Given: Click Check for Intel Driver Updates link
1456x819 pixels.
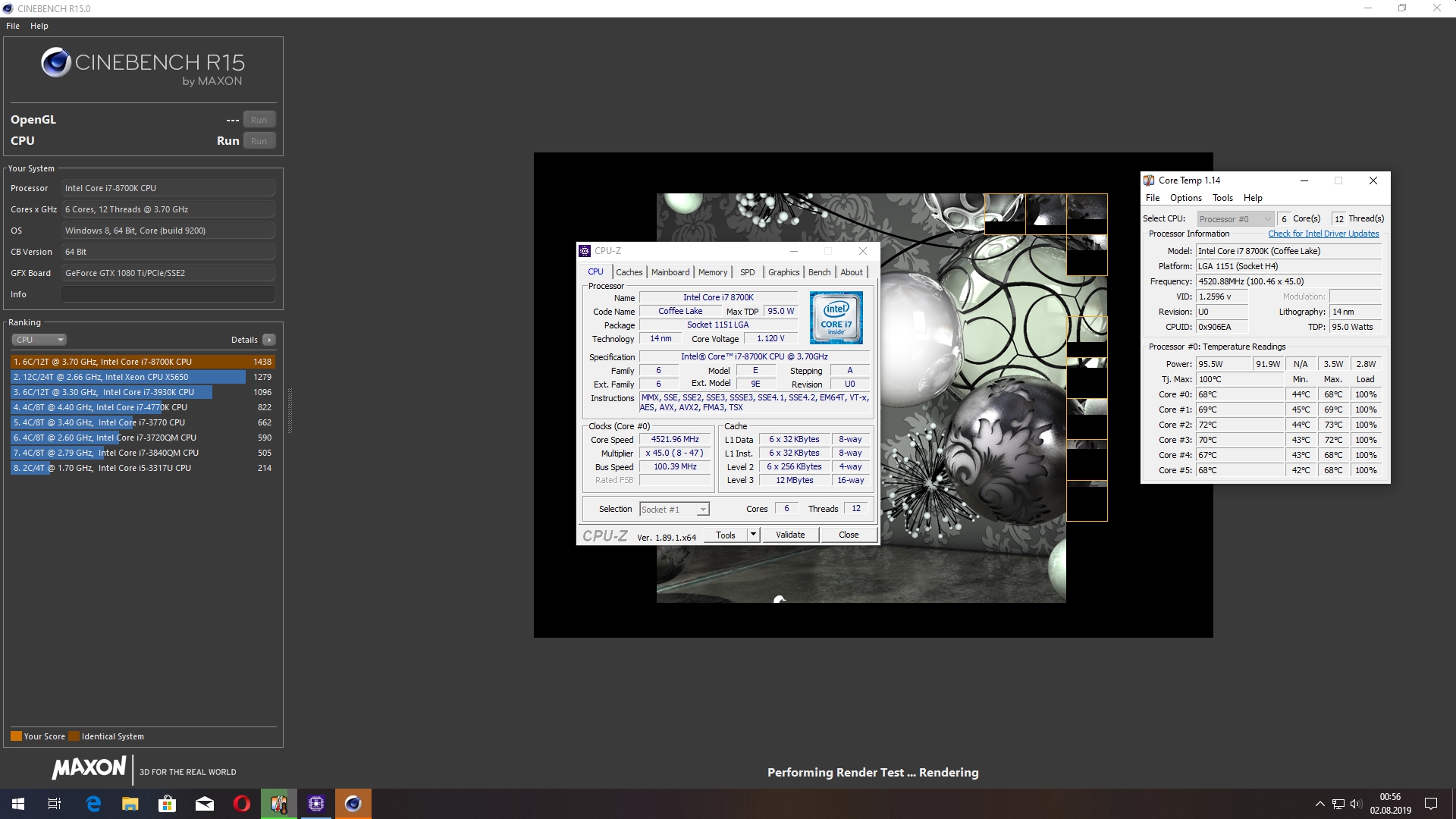Looking at the screenshot, I should tap(1323, 234).
